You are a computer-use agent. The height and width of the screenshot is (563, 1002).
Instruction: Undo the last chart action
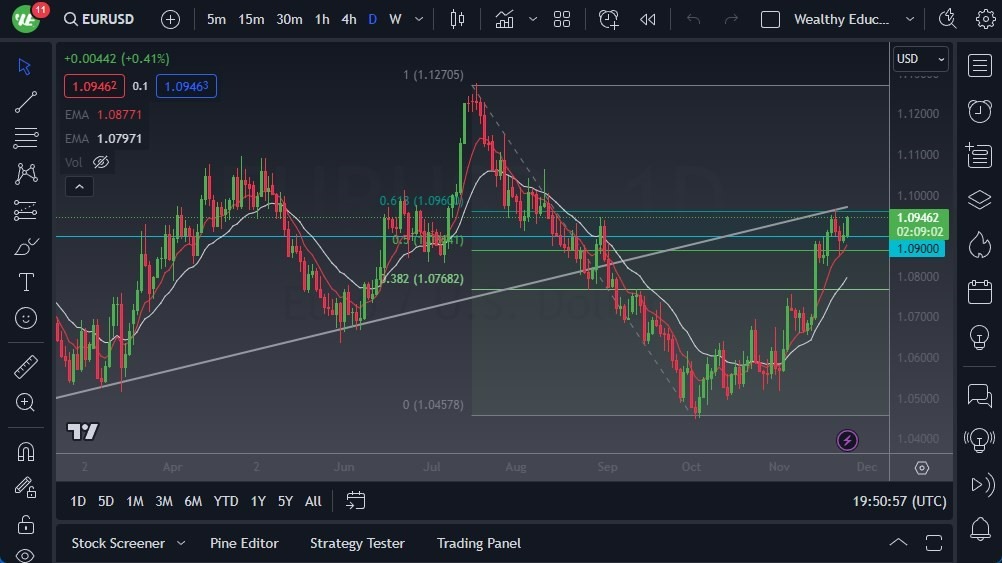point(693,19)
